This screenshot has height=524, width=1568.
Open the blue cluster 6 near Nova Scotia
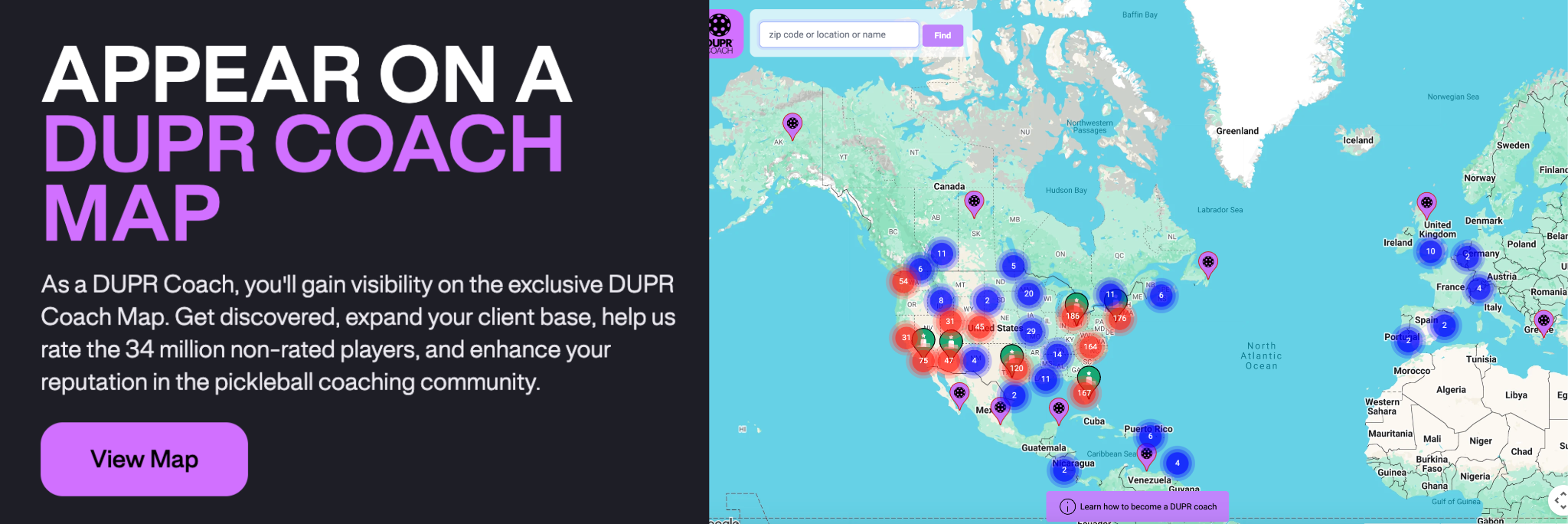(x=1161, y=295)
